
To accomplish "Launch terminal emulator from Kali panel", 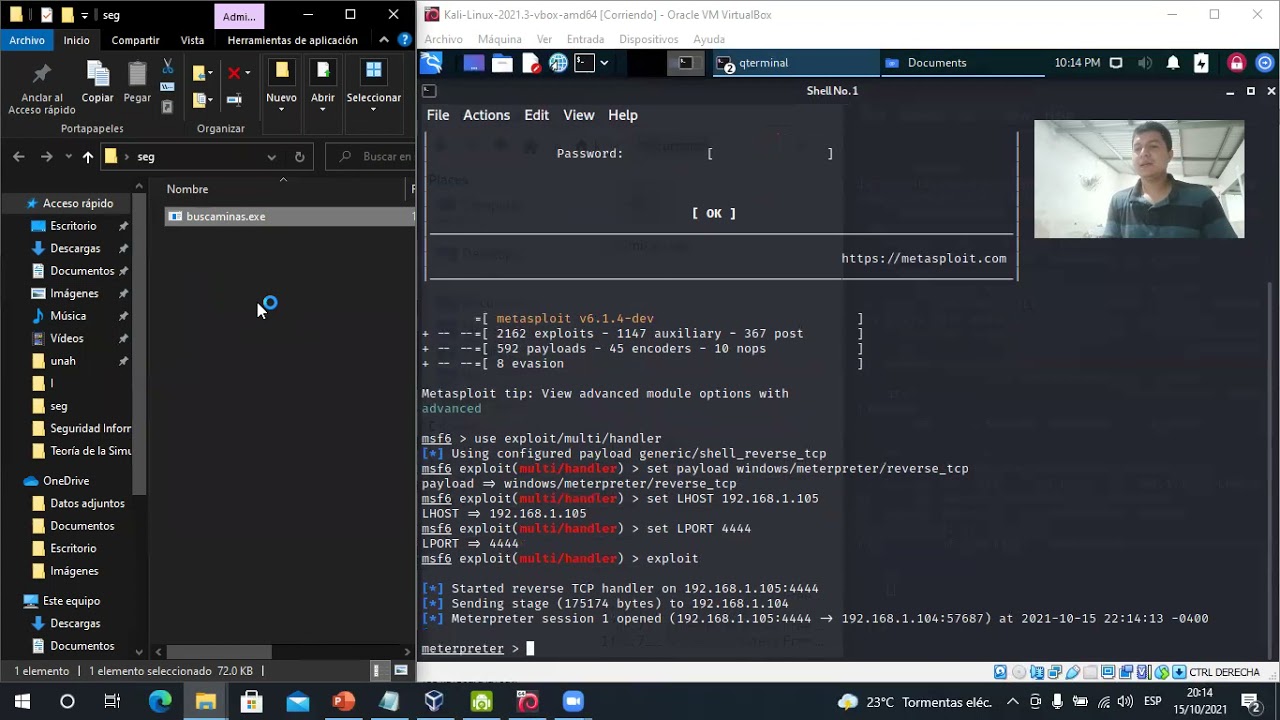I will click(x=584, y=63).
